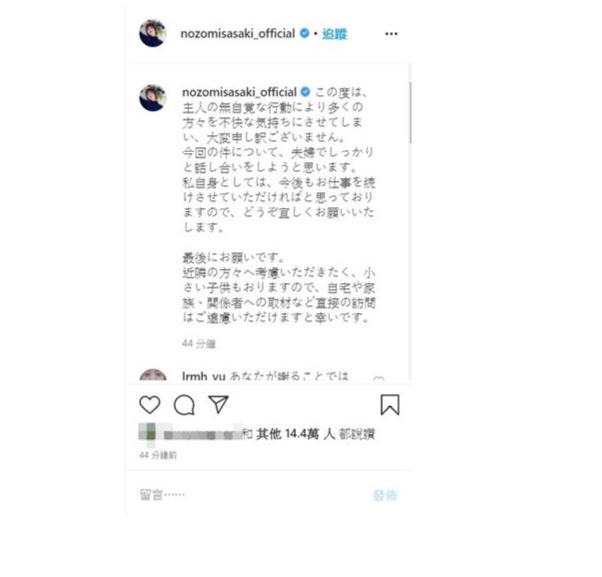This screenshot has height=577, width=602.
Task: Share post using paper plane icon
Action: 218,405
